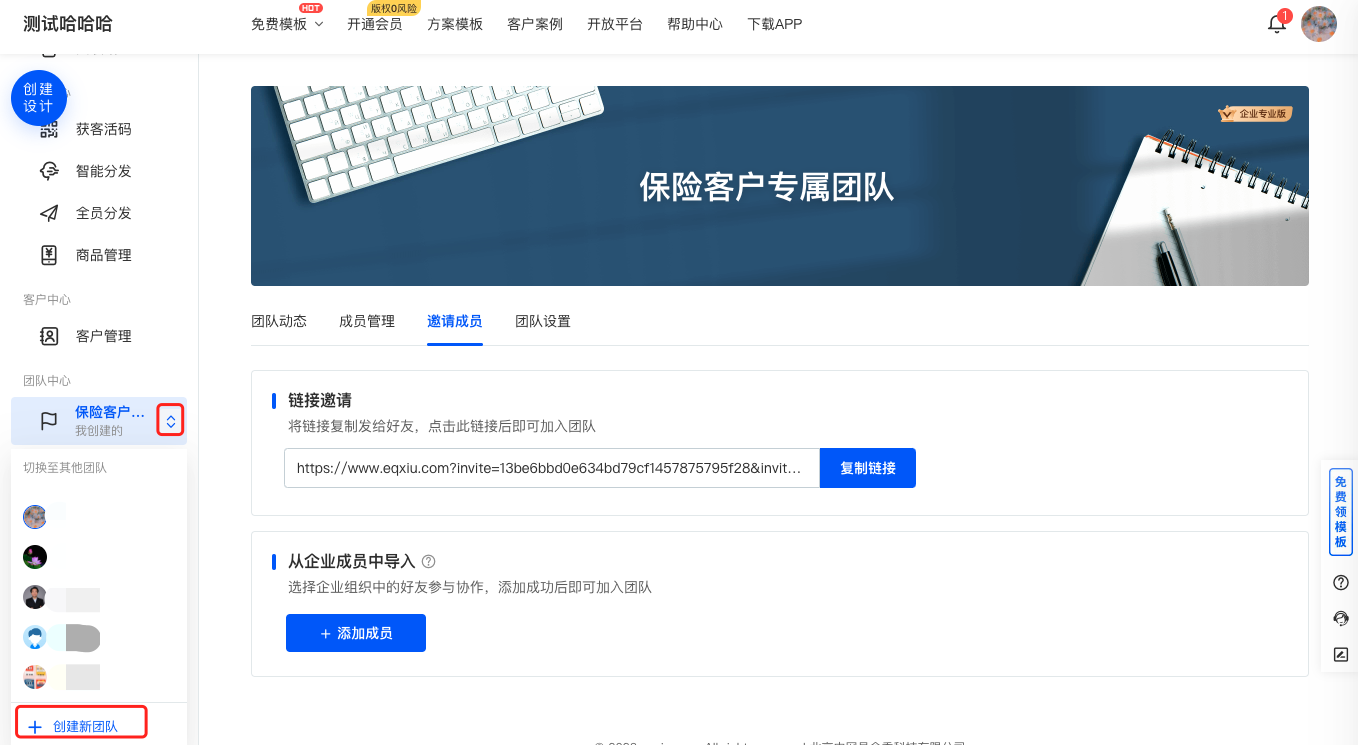Open 开放平台 in top navigation
The height and width of the screenshot is (745, 1358).
coord(615,24)
